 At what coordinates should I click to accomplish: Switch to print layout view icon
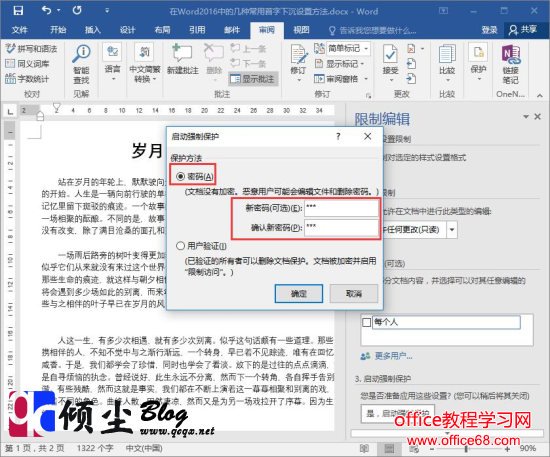point(389,449)
